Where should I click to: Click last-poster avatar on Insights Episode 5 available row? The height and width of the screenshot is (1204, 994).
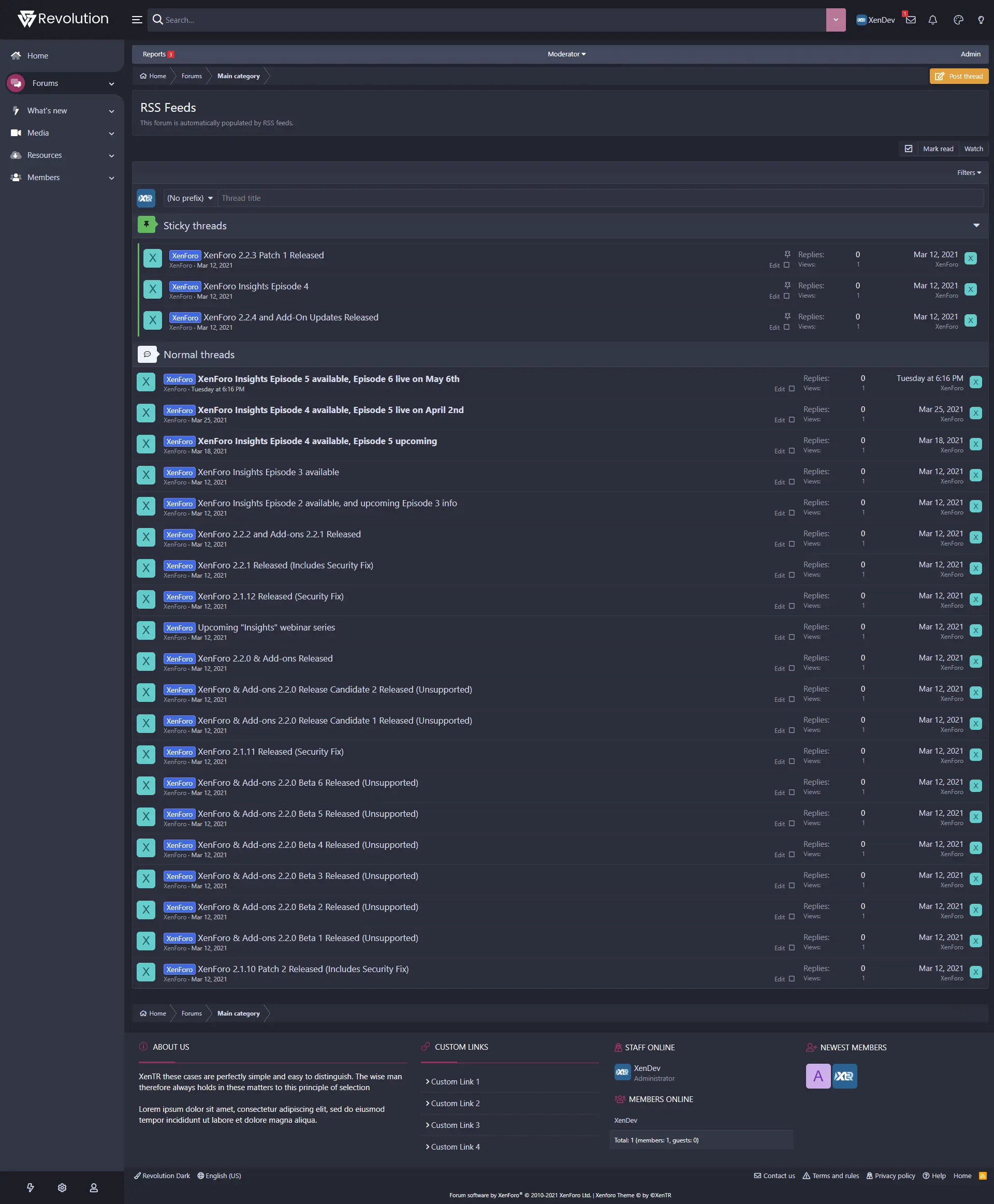(x=976, y=382)
